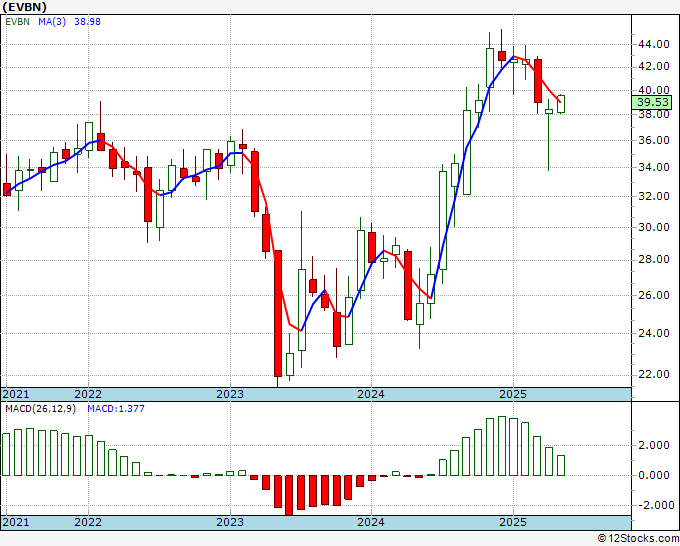680x546 pixels.
Task: Click the 40.00 price axis label
Action: [654, 90]
